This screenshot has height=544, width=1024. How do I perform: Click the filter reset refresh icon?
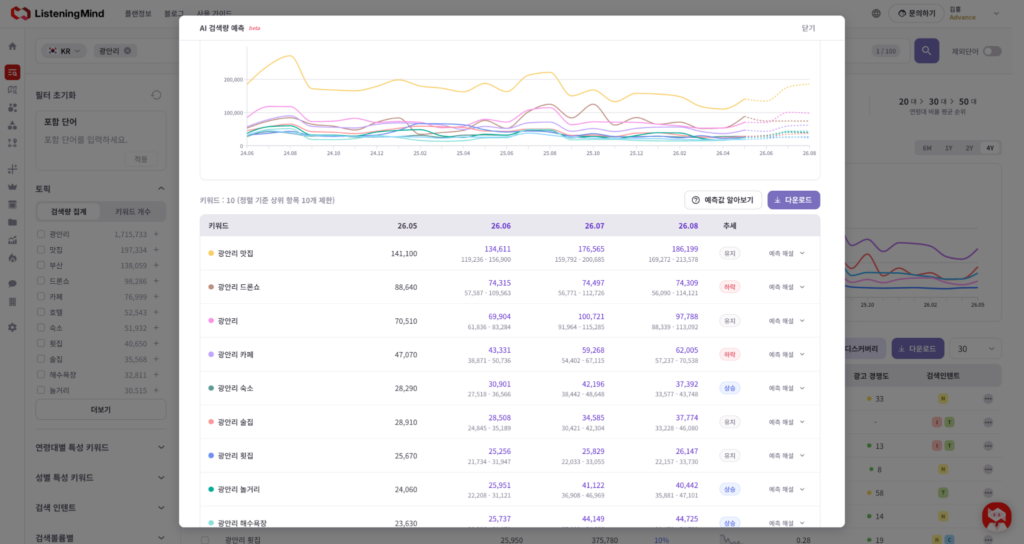(156, 95)
